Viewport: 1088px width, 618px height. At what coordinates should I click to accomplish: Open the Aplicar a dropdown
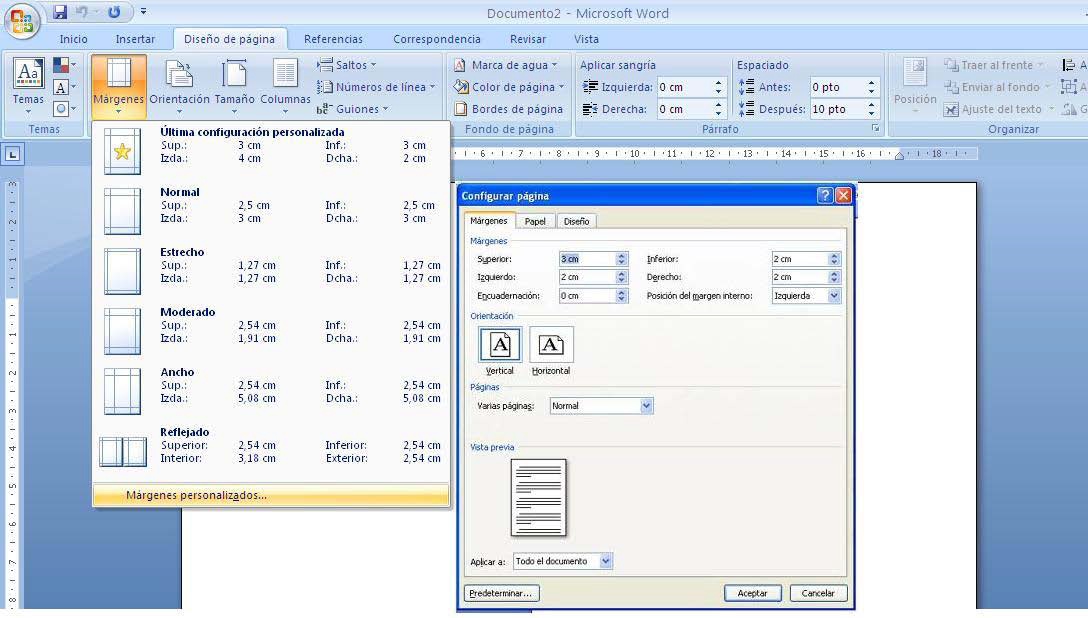(563, 561)
